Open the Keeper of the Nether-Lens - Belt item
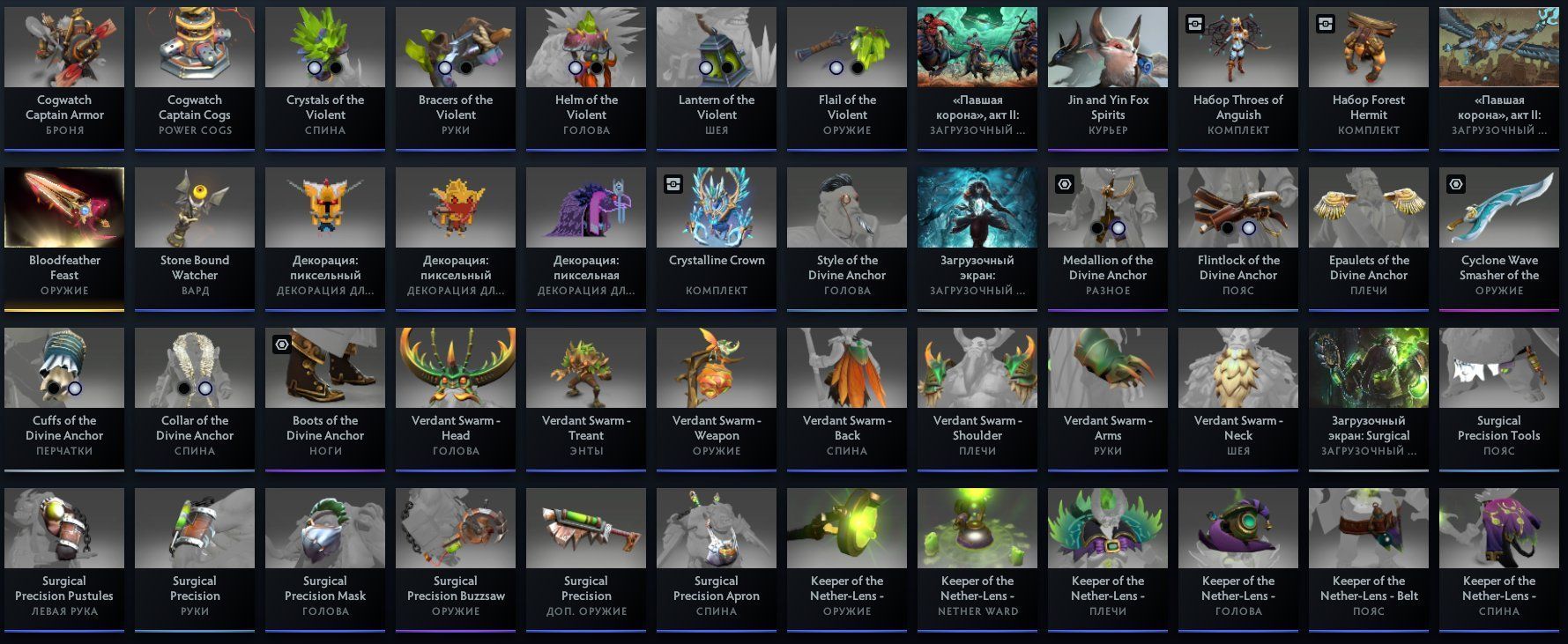 point(1369,560)
